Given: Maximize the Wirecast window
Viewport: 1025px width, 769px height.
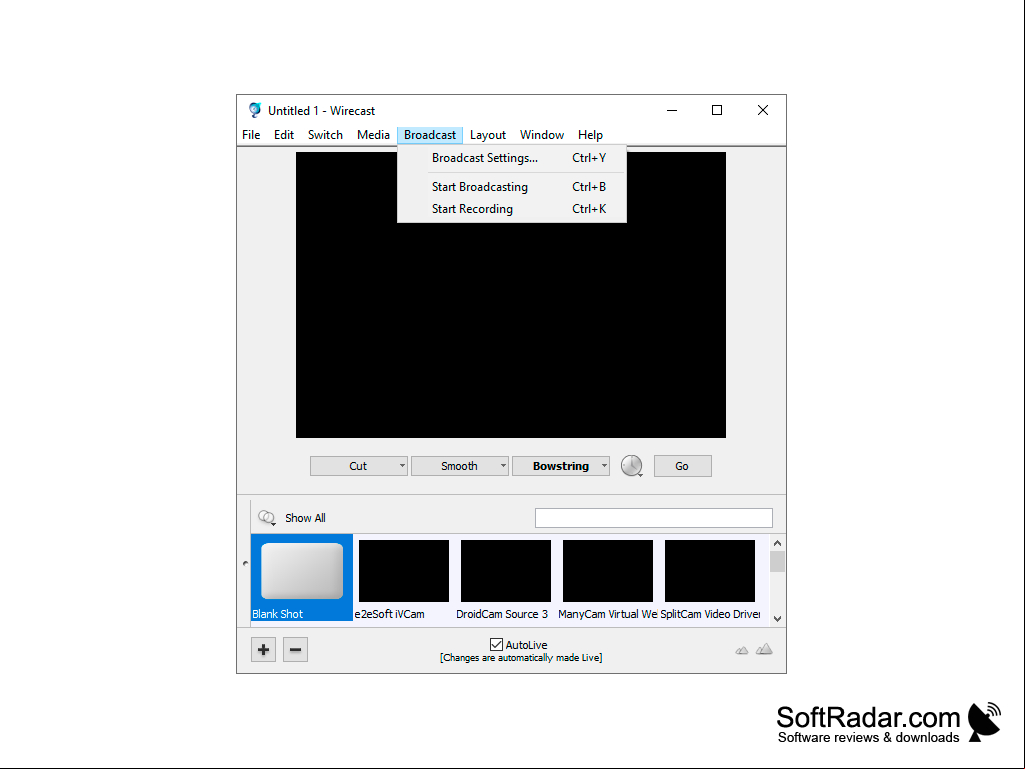Looking at the screenshot, I should tap(716, 110).
